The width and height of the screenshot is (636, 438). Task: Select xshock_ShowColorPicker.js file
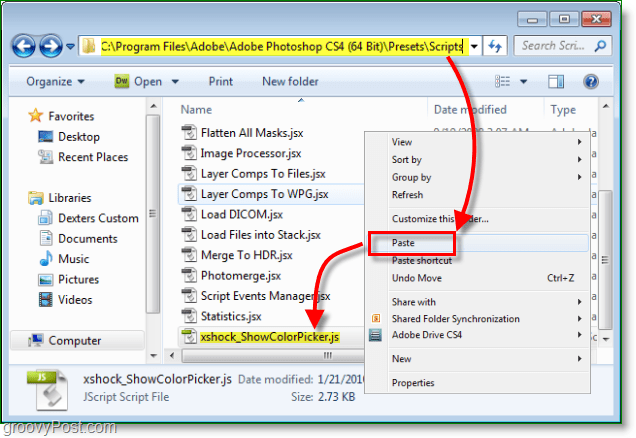[270, 337]
